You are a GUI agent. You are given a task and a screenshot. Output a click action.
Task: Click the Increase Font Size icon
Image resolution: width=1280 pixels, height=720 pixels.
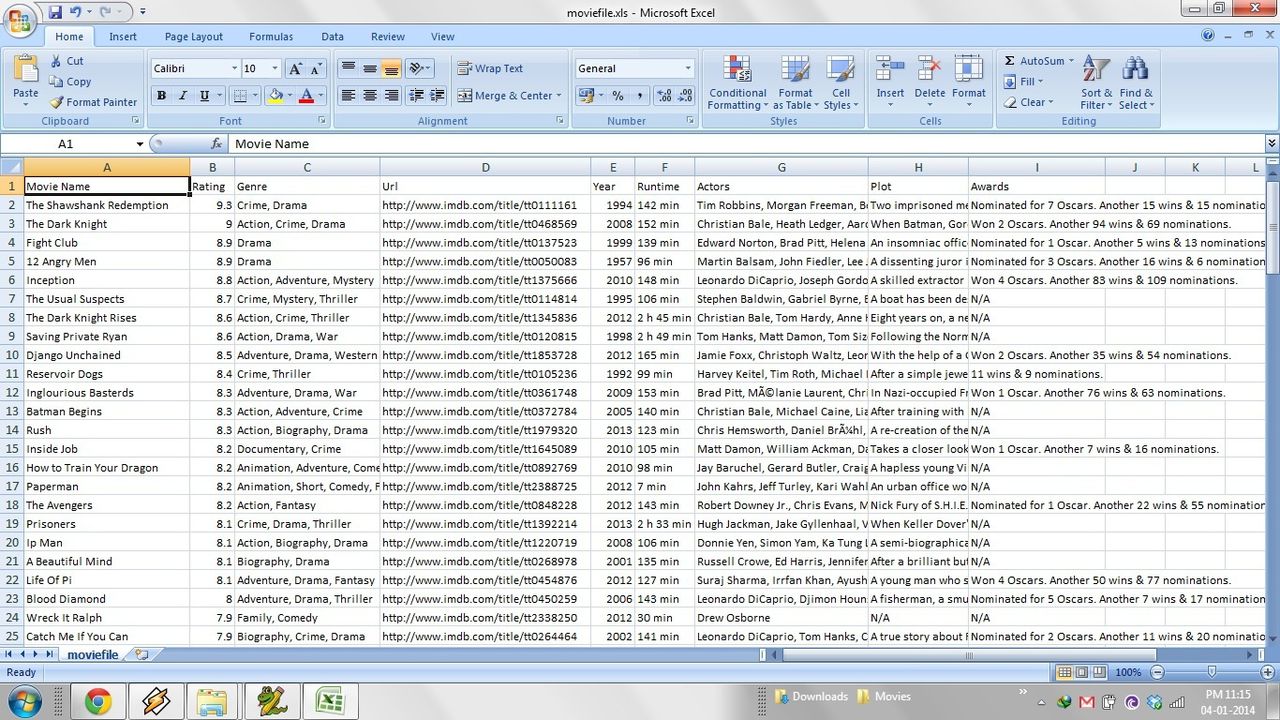pyautogui.click(x=295, y=69)
